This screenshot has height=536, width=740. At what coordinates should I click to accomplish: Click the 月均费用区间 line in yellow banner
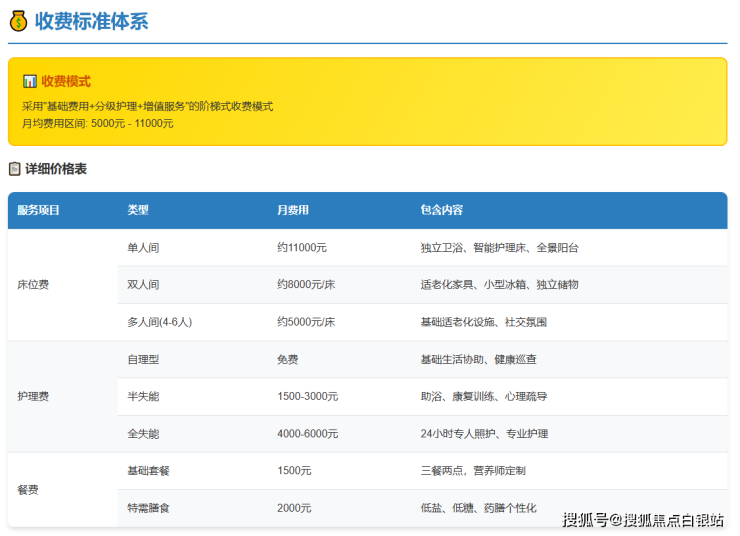click(x=98, y=123)
